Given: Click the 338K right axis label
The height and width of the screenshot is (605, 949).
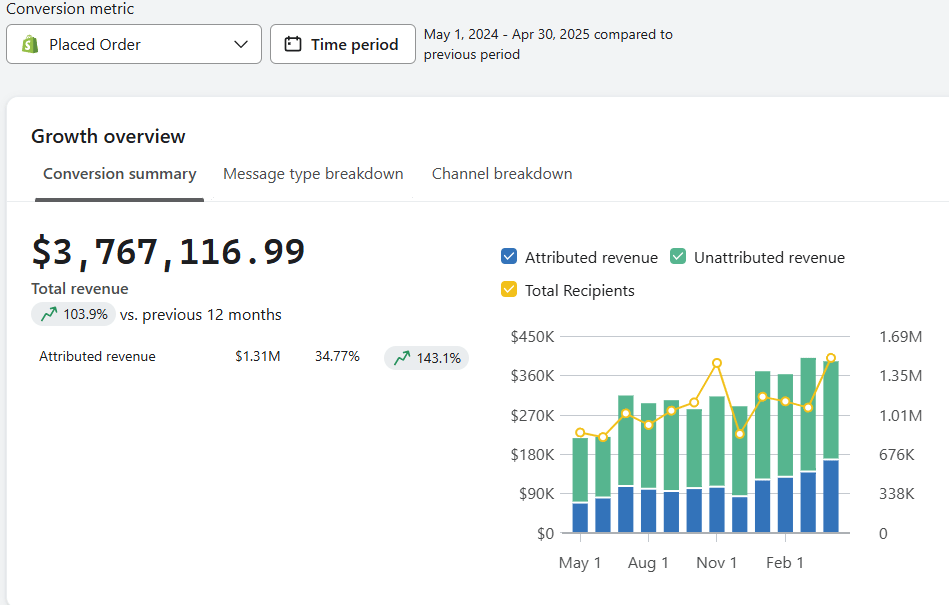Looking at the screenshot, I should pos(896,494).
